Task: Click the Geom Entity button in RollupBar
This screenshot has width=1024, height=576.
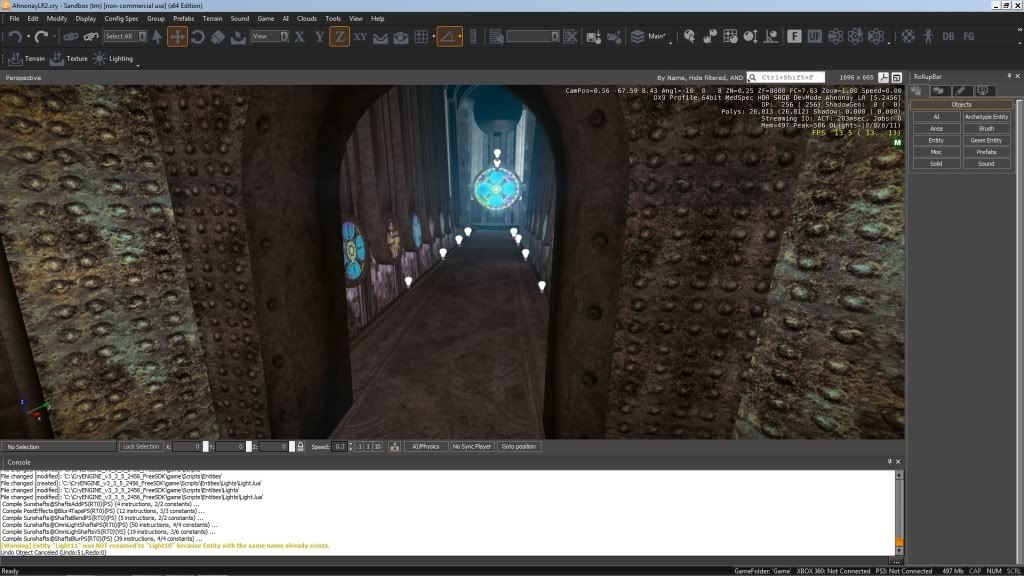Action: click(x=986, y=140)
